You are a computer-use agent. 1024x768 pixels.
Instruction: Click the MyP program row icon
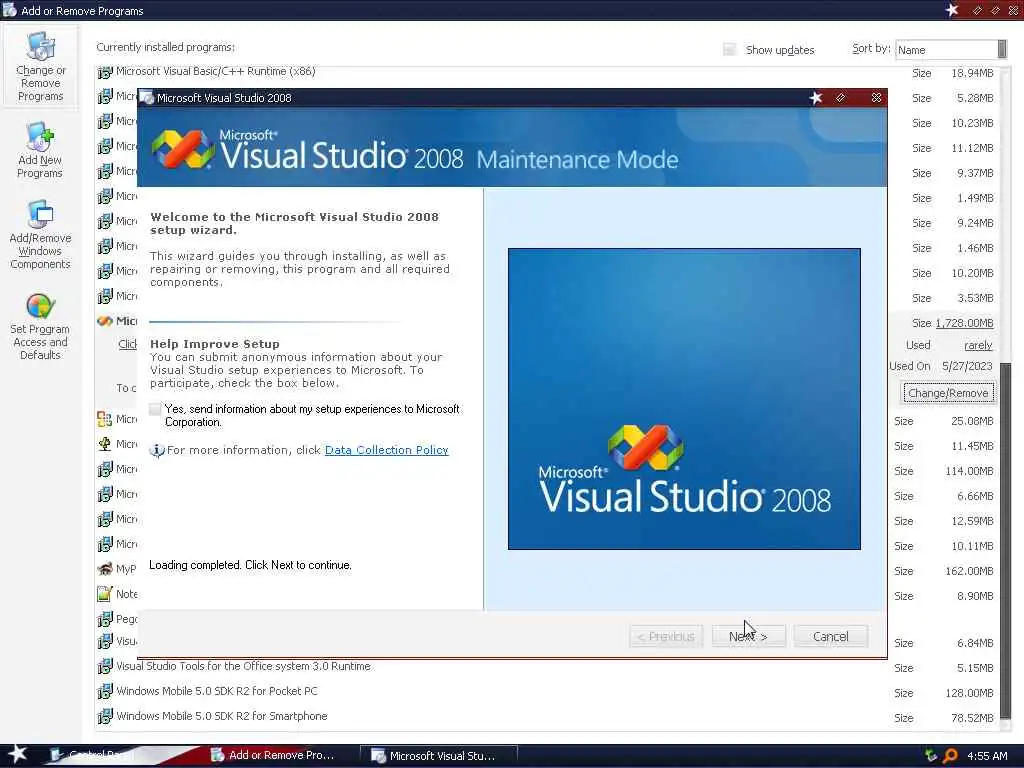(x=104, y=569)
